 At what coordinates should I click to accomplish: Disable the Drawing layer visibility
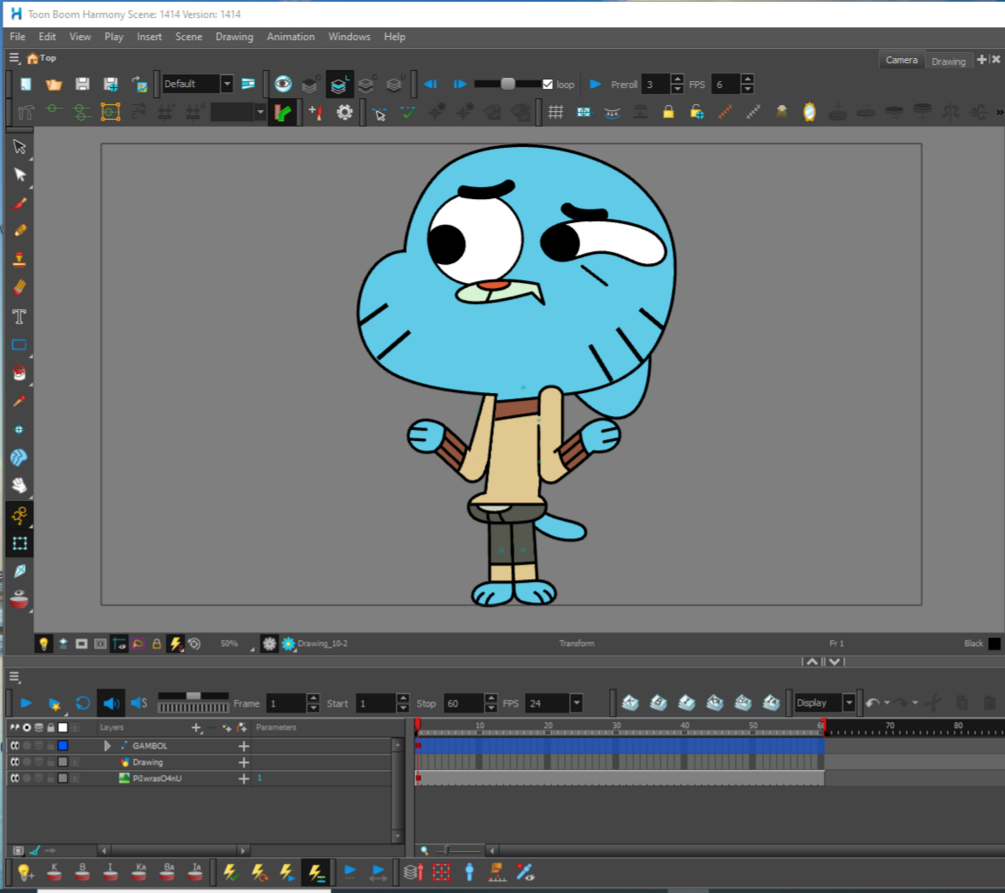(x=15, y=762)
